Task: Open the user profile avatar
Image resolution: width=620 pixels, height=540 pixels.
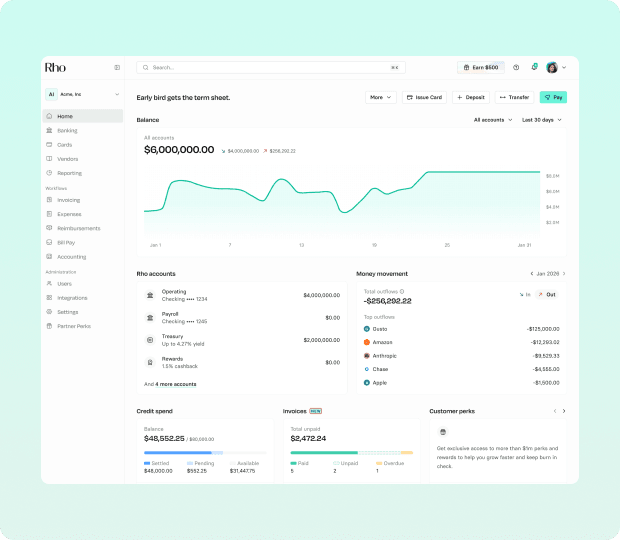Action: (552, 68)
